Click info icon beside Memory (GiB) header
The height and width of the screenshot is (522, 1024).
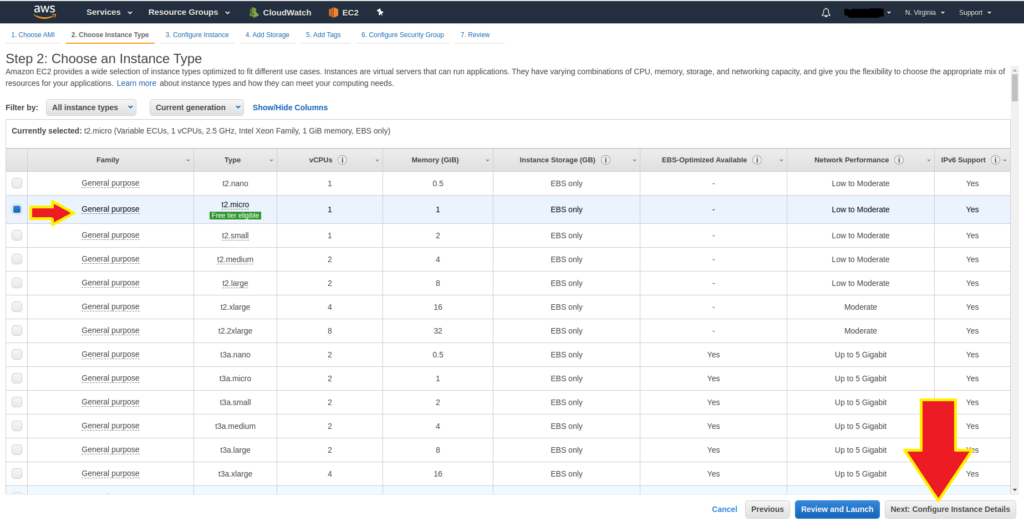470,160
